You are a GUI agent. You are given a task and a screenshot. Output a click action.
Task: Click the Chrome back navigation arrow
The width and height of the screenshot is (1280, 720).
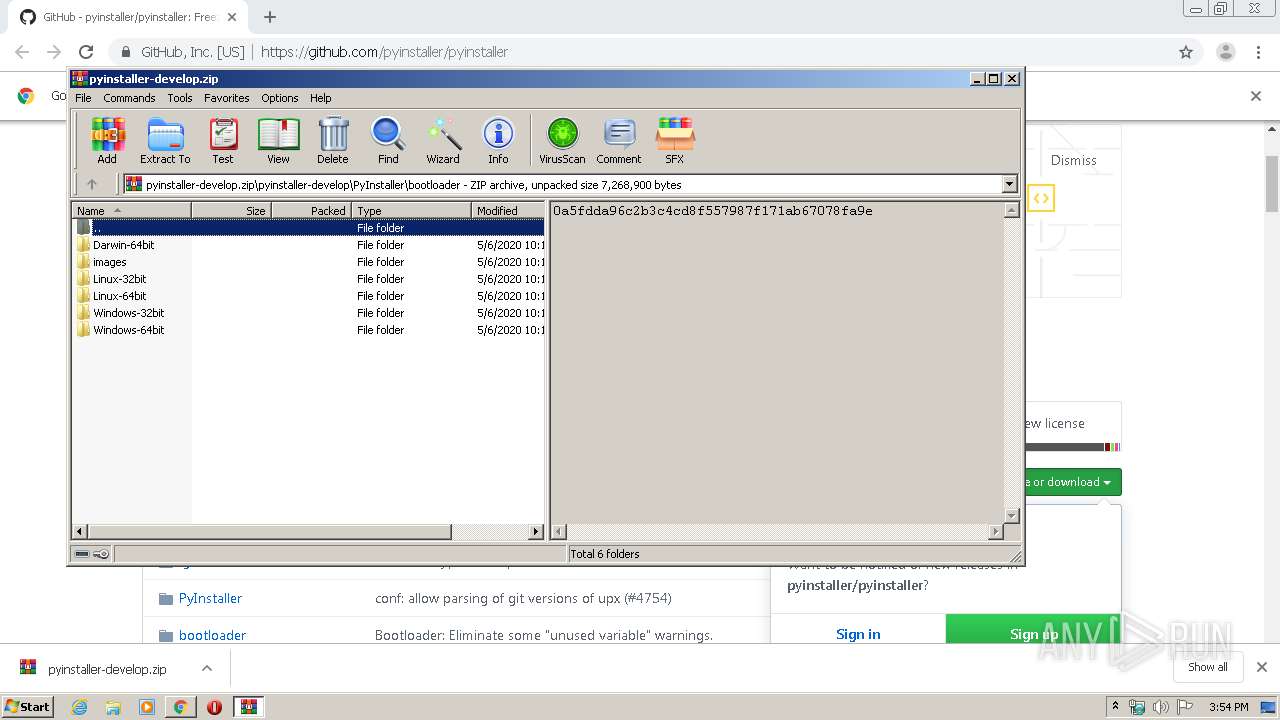click(x=22, y=52)
